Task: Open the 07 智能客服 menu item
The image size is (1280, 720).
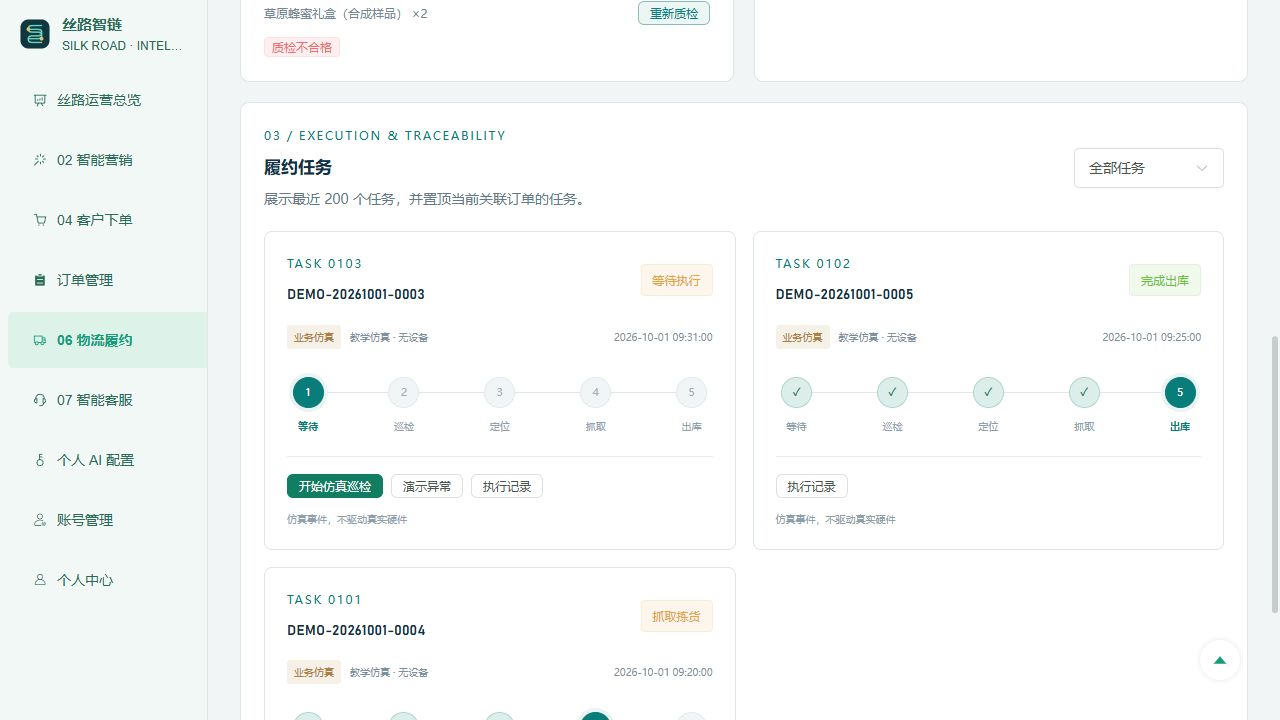Action: pyautogui.click(x=107, y=400)
